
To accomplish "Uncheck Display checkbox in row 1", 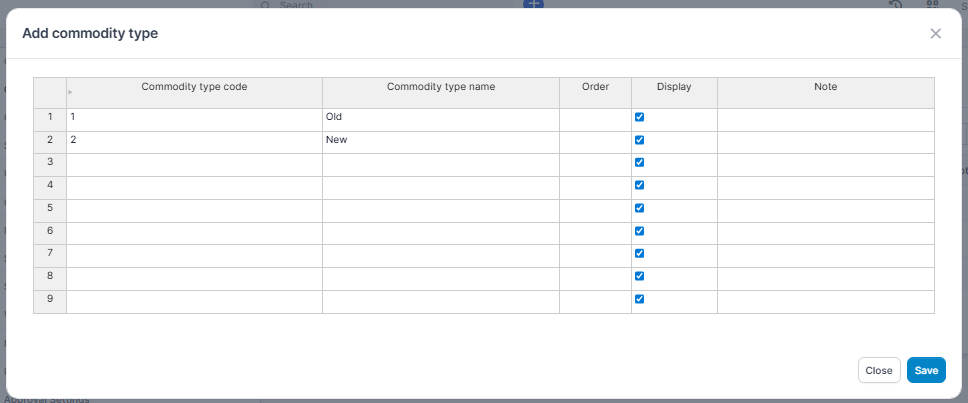I will click(x=640, y=117).
